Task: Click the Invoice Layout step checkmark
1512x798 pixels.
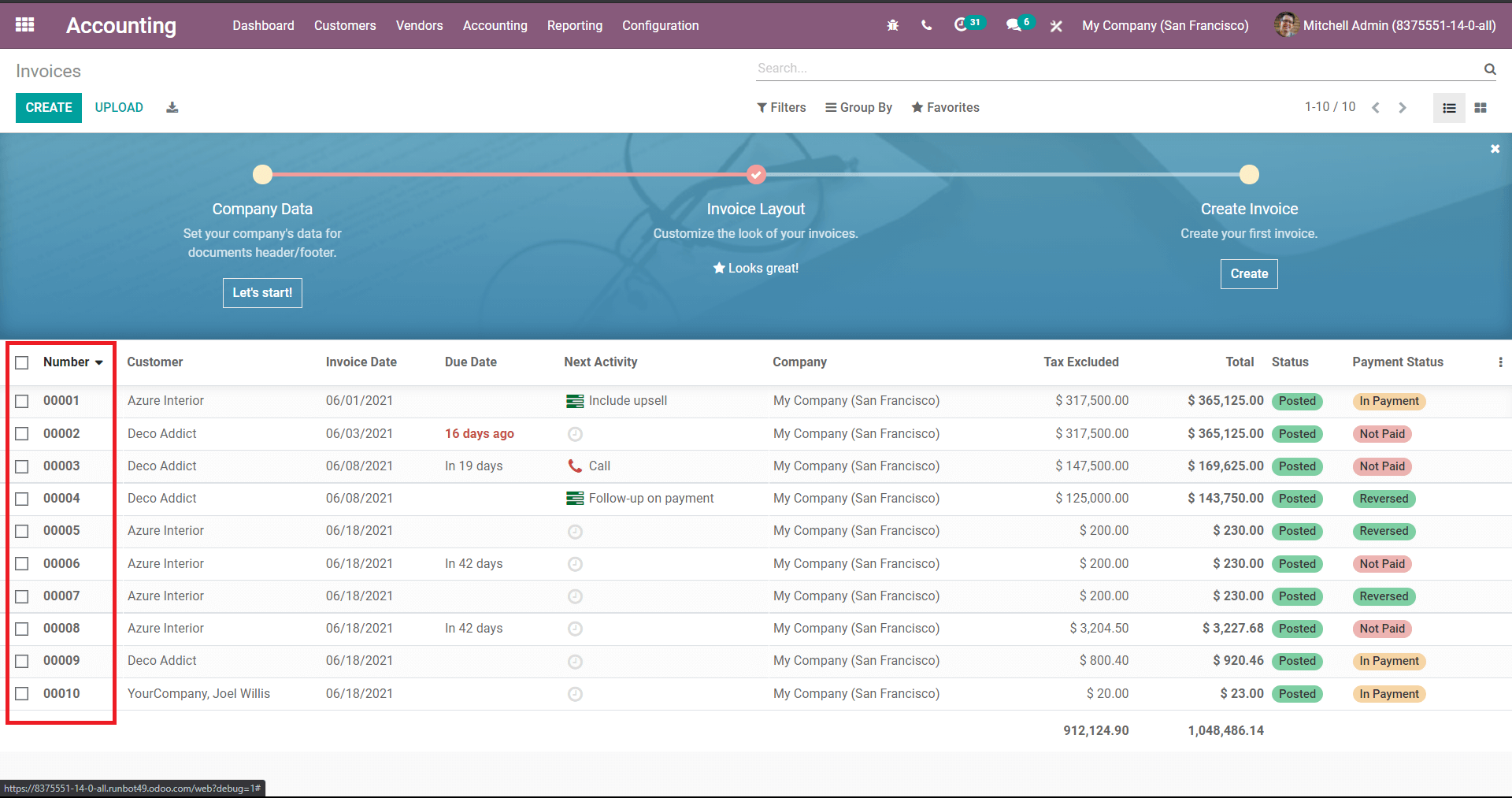Action: point(756,174)
